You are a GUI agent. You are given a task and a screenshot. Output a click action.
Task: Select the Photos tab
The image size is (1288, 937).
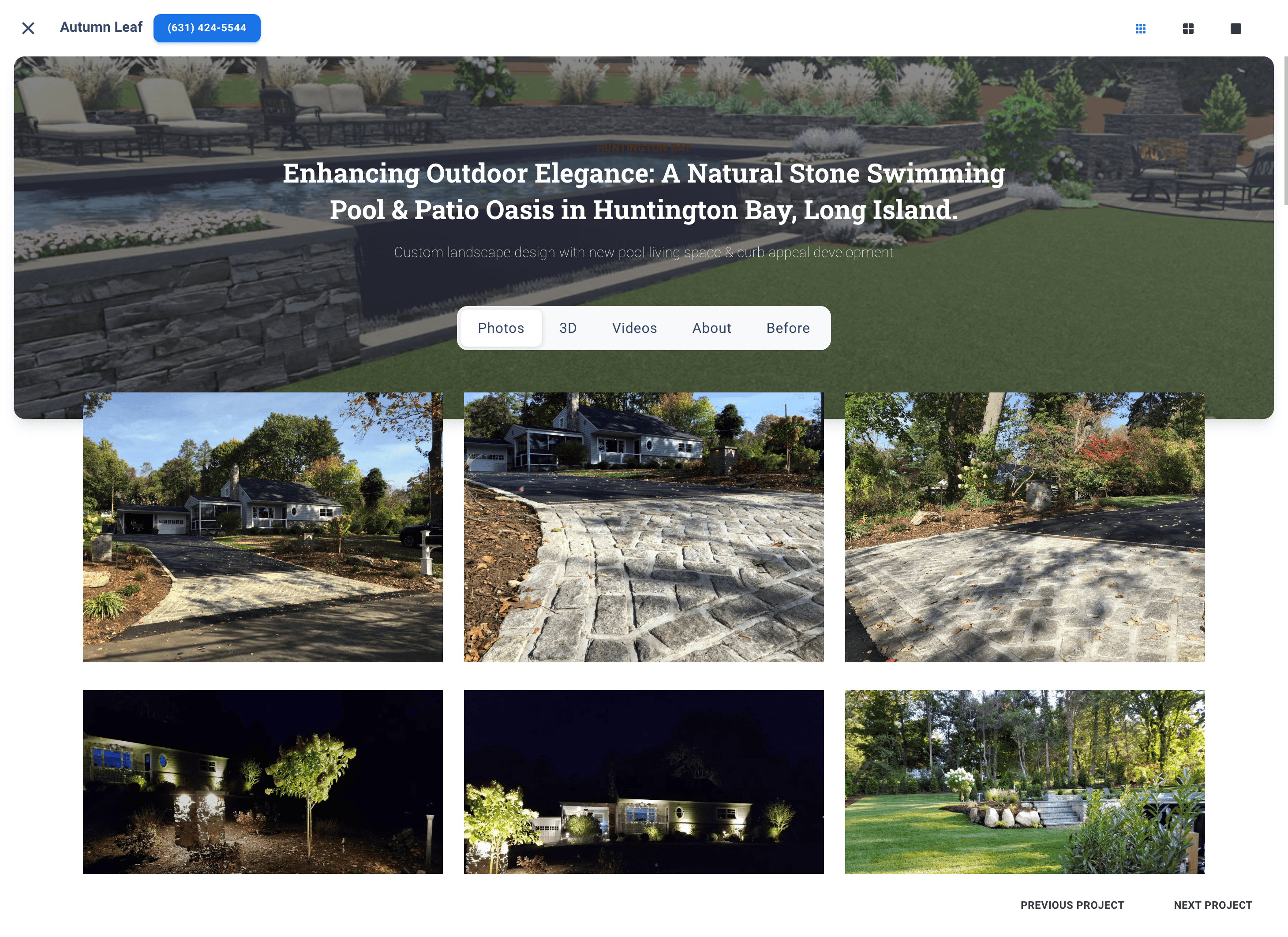pyautogui.click(x=501, y=328)
